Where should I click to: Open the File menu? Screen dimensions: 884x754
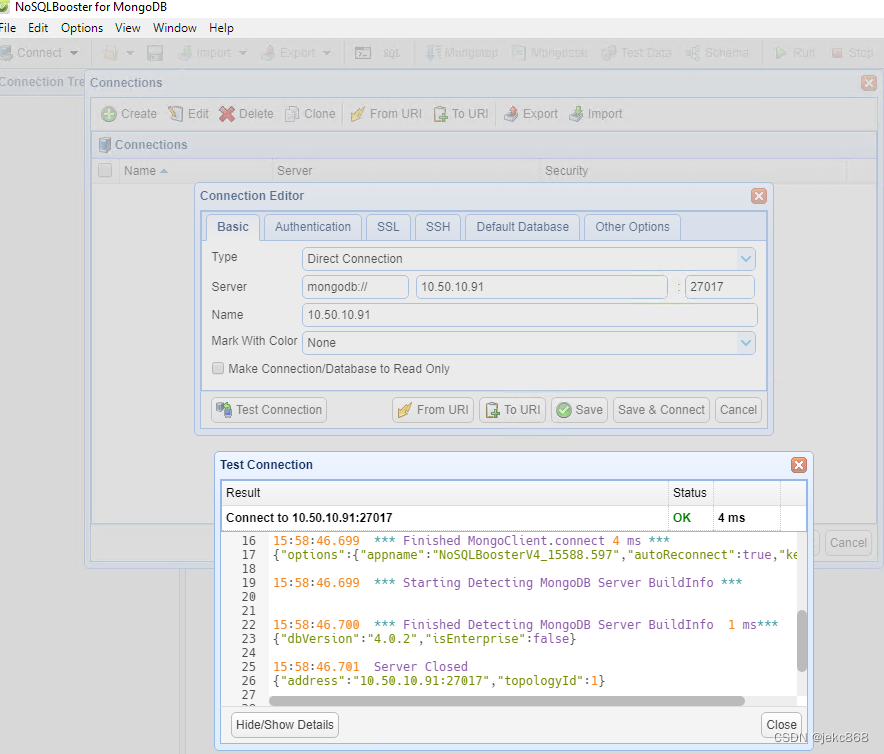click(x=8, y=28)
